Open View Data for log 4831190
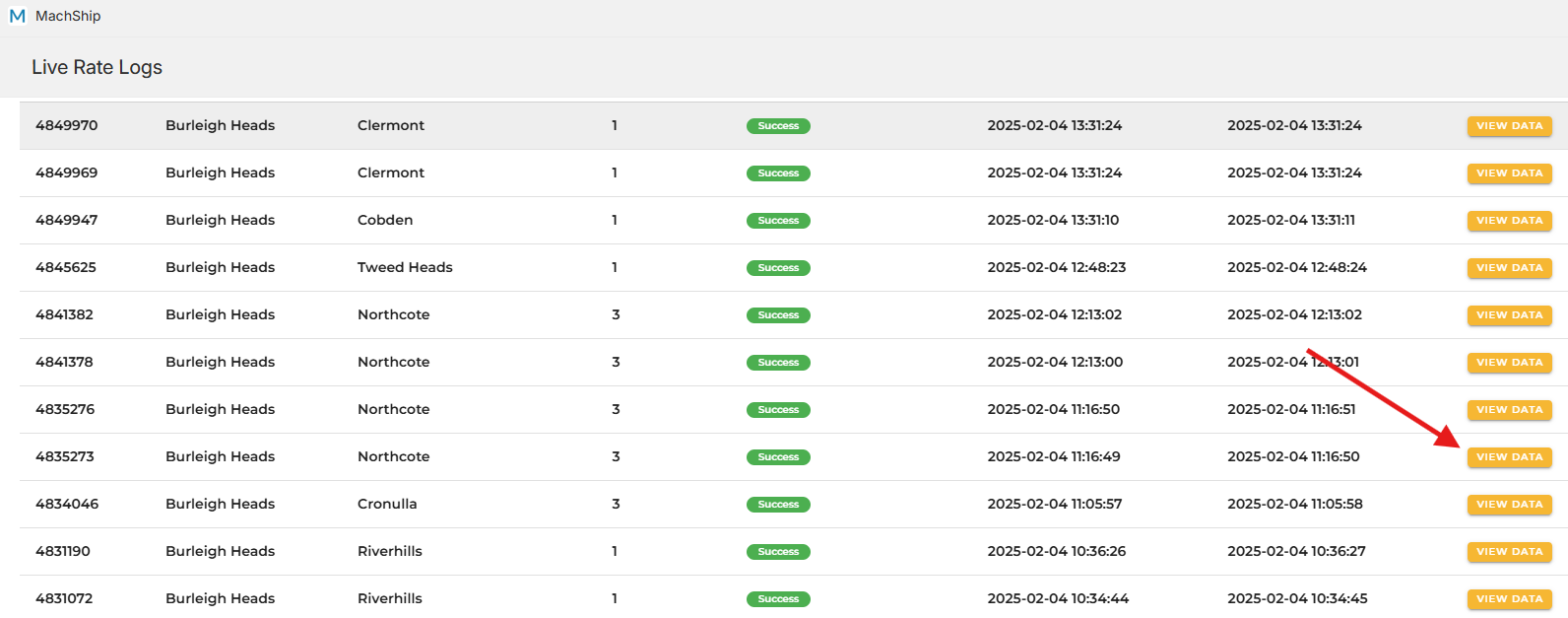The width and height of the screenshot is (1568, 618). pos(1509,552)
